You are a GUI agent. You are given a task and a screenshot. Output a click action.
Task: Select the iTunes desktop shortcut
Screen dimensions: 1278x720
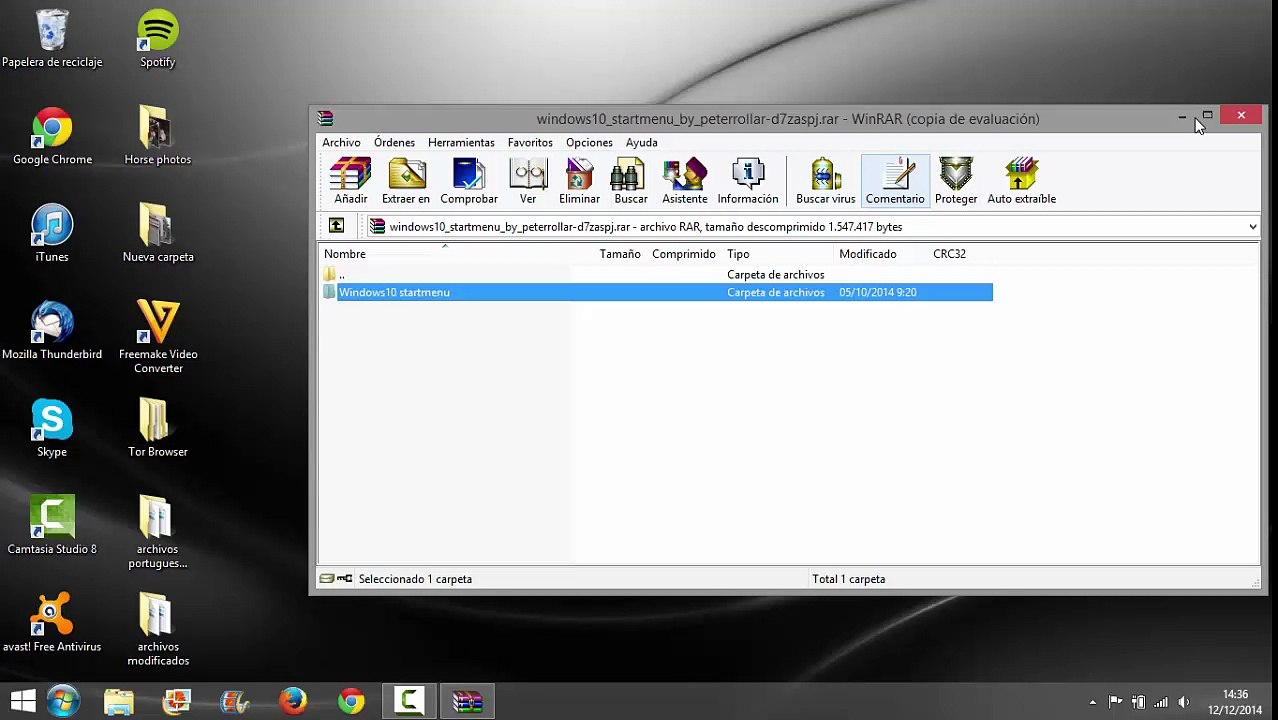click(x=52, y=233)
